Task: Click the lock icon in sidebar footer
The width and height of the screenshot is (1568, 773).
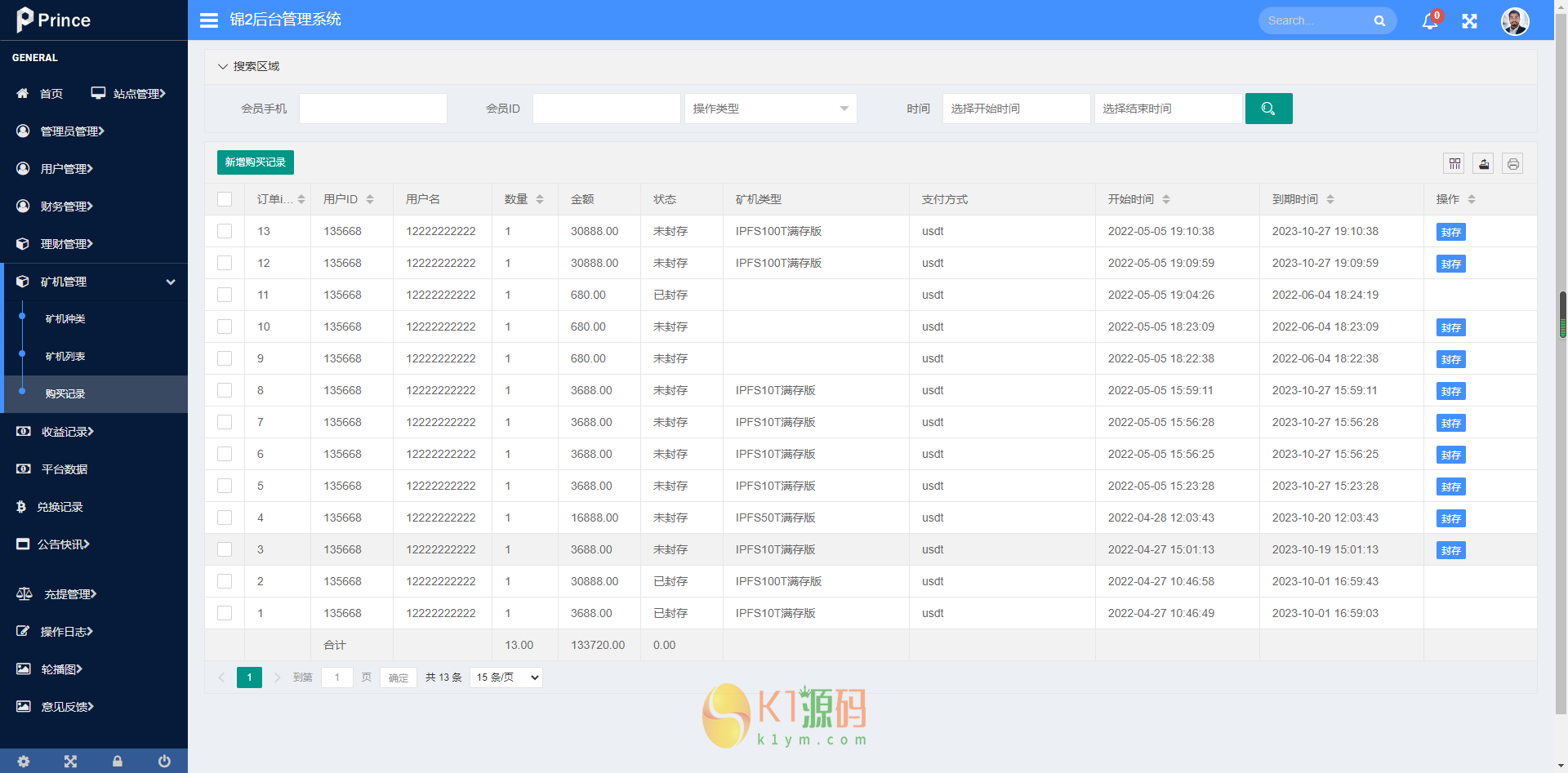Action: click(118, 761)
